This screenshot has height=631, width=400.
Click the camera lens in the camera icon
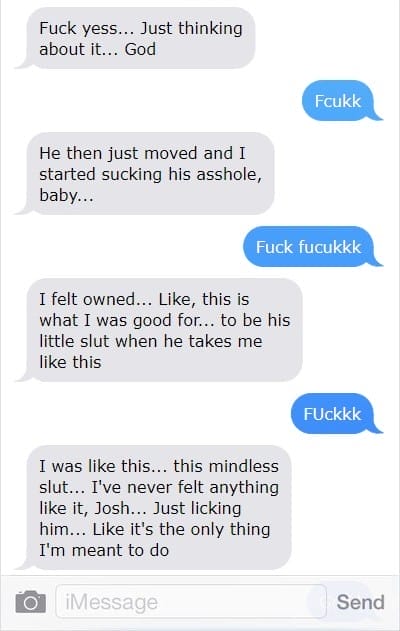pyautogui.click(x=30, y=603)
